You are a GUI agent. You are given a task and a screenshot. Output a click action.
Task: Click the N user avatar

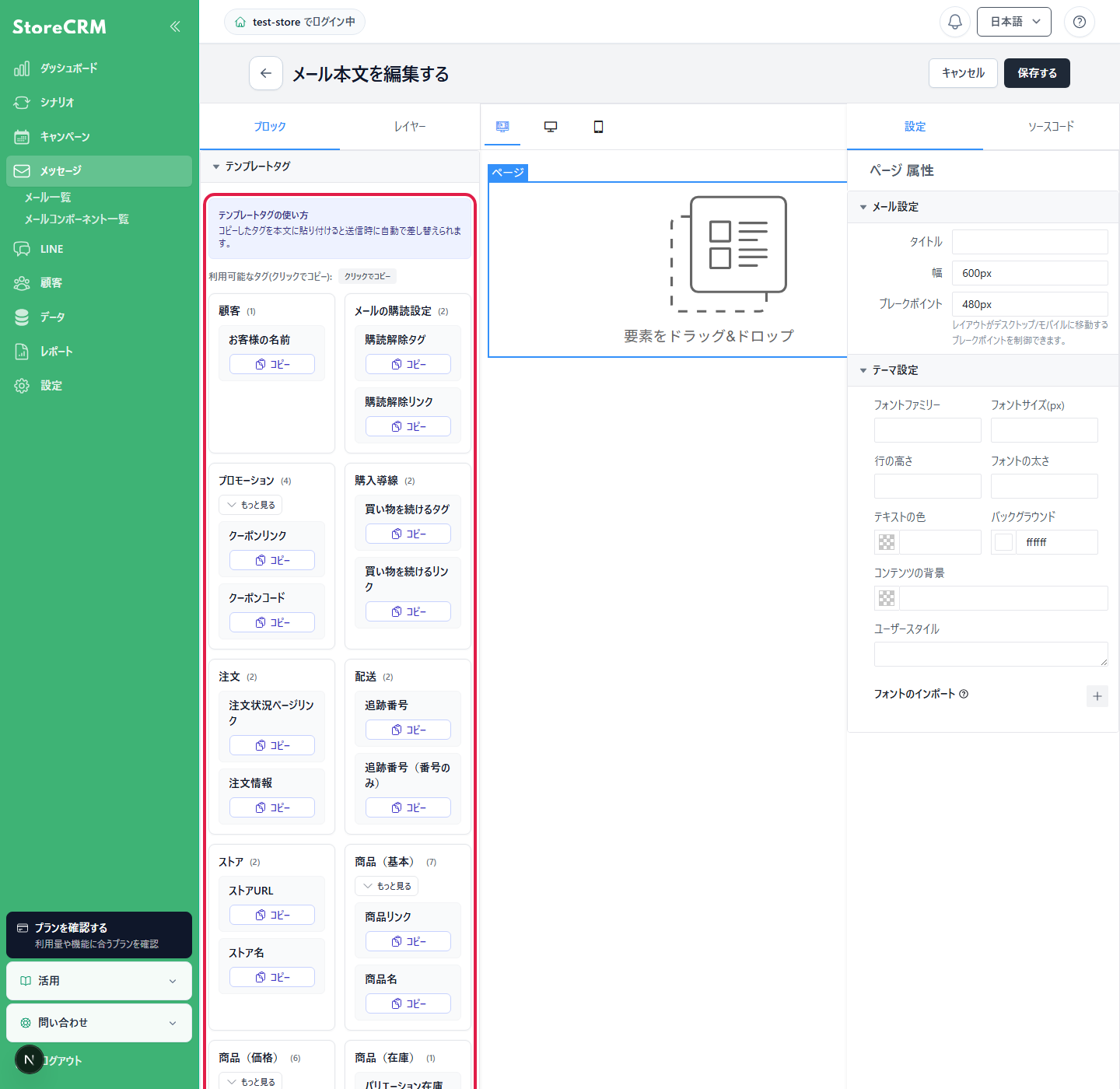(x=30, y=1059)
